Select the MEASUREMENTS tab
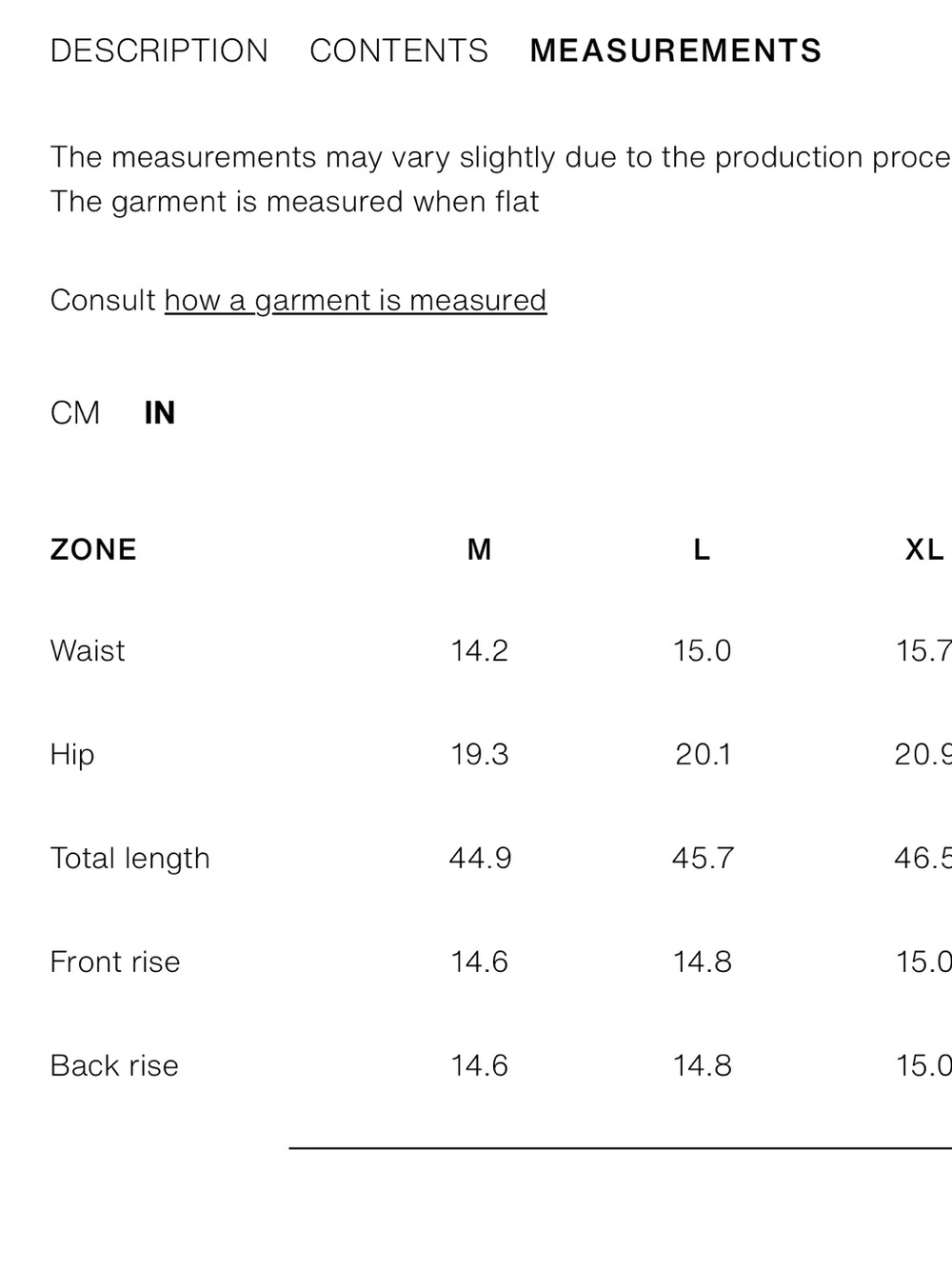This screenshot has width=952, height=1269. [676, 50]
